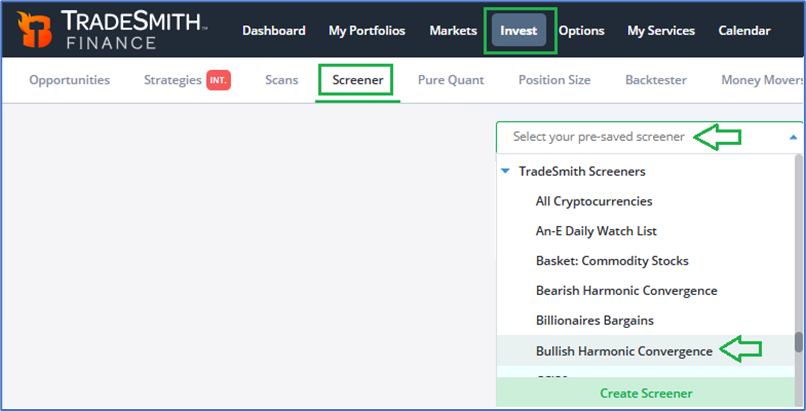Switch to the Scans tab
The height and width of the screenshot is (411, 806).
point(282,80)
